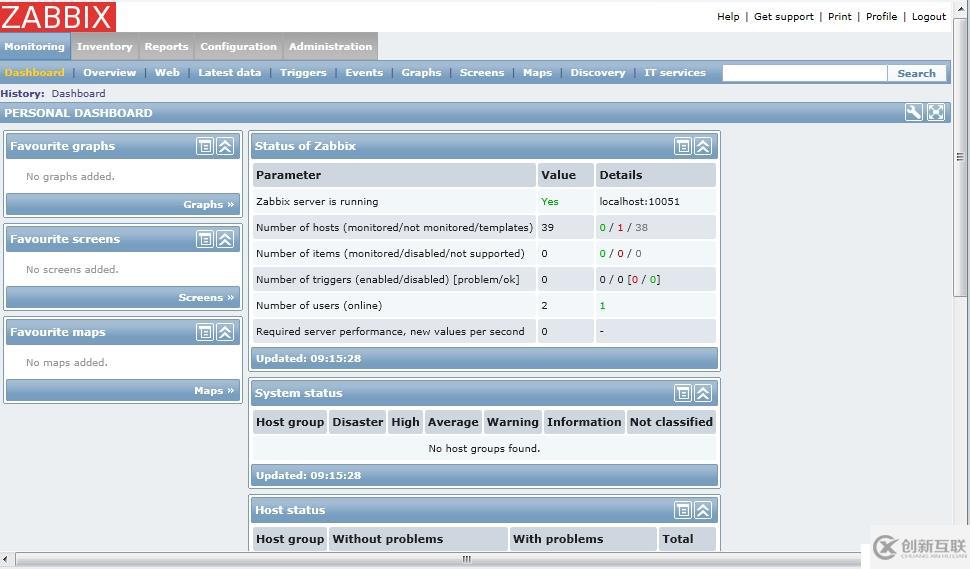
Task: Switch to the Administration tab
Action: pos(330,46)
